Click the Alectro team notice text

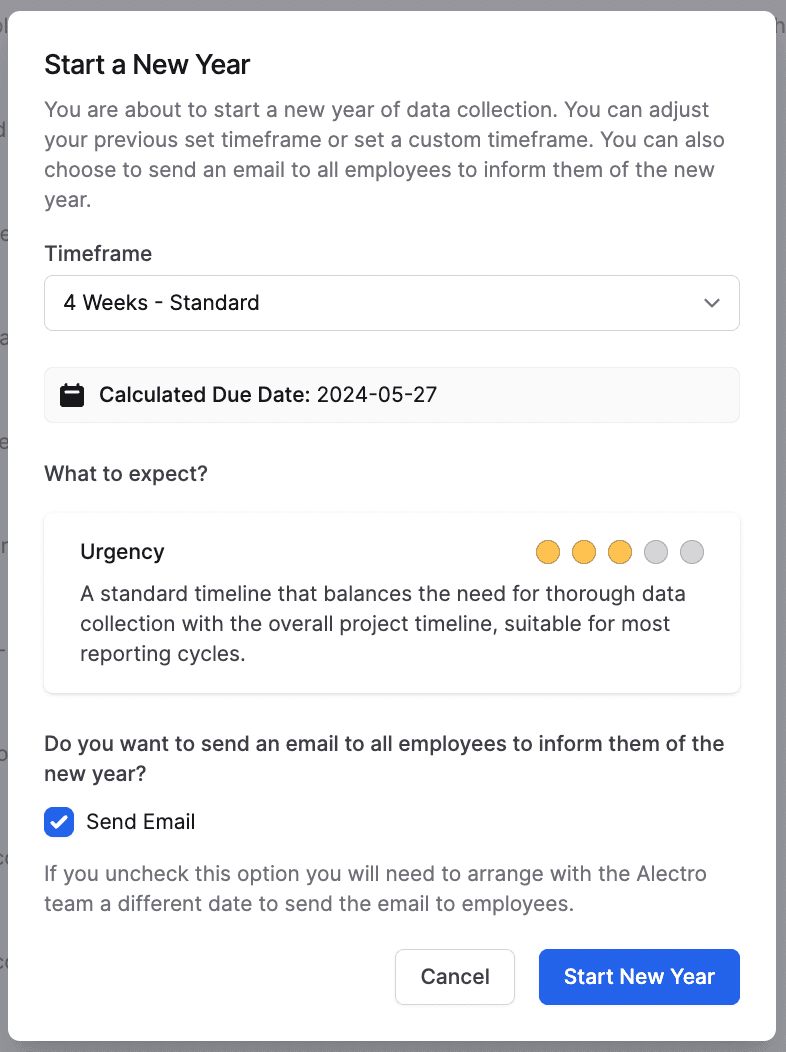(375, 889)
